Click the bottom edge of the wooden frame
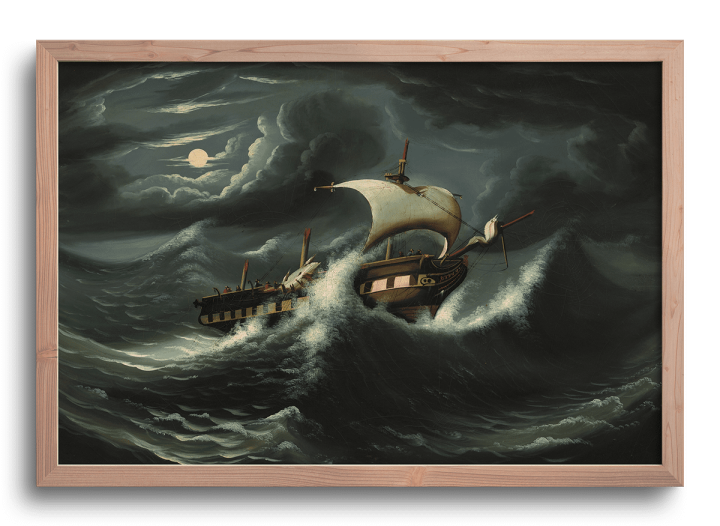 click(360, 475)
